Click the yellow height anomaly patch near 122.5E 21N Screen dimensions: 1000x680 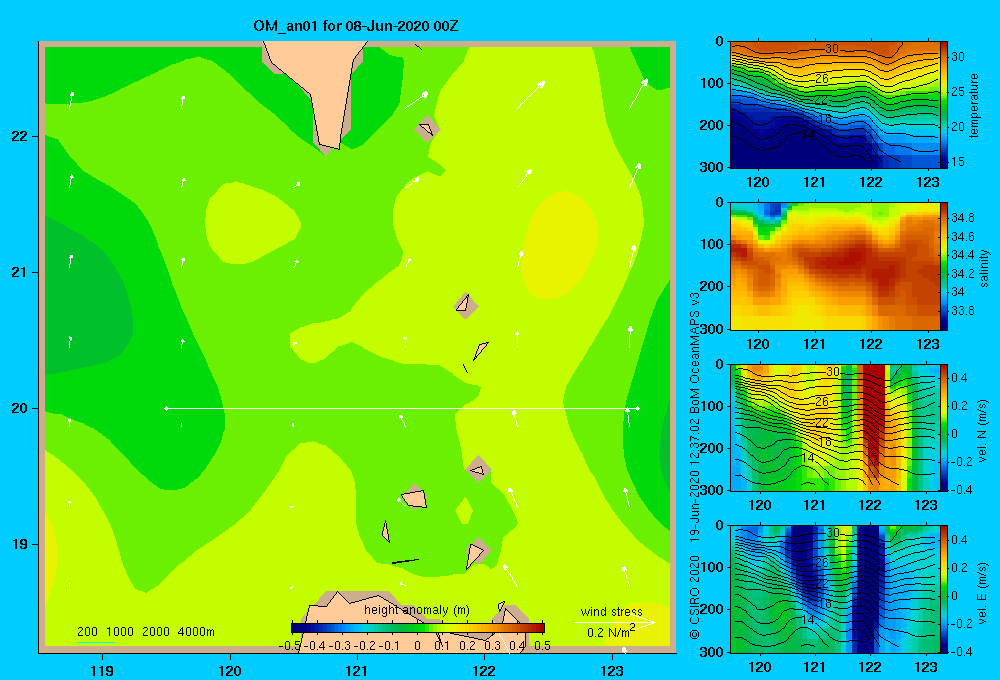coord(559,244)
